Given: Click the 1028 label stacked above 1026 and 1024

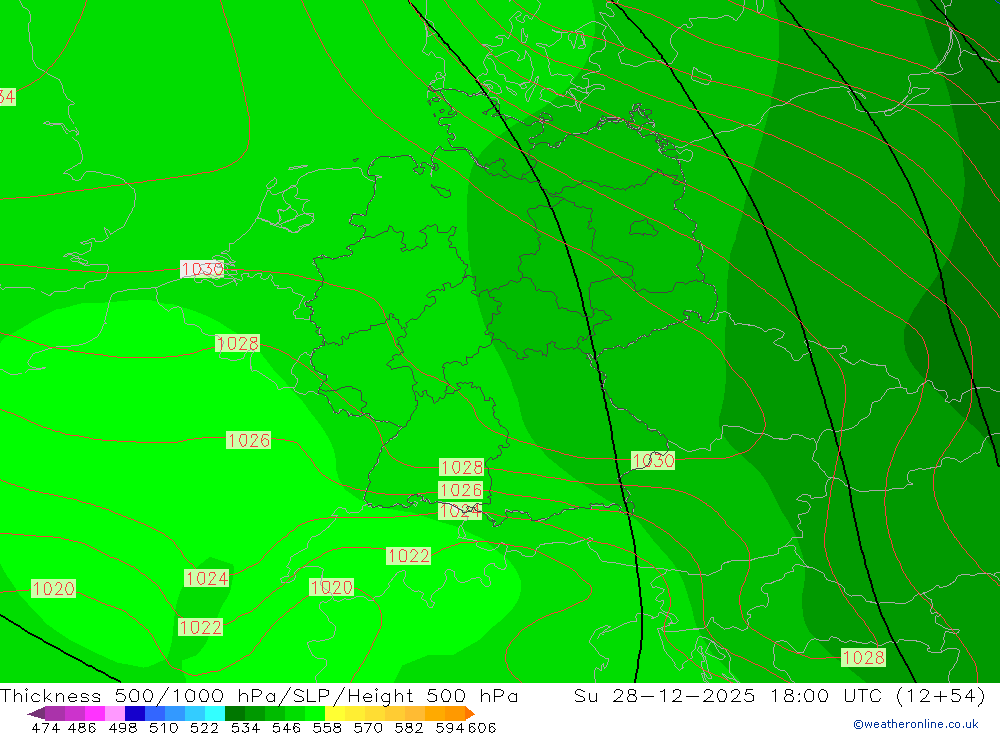Looking at the screenshot, I should [462, 468].
